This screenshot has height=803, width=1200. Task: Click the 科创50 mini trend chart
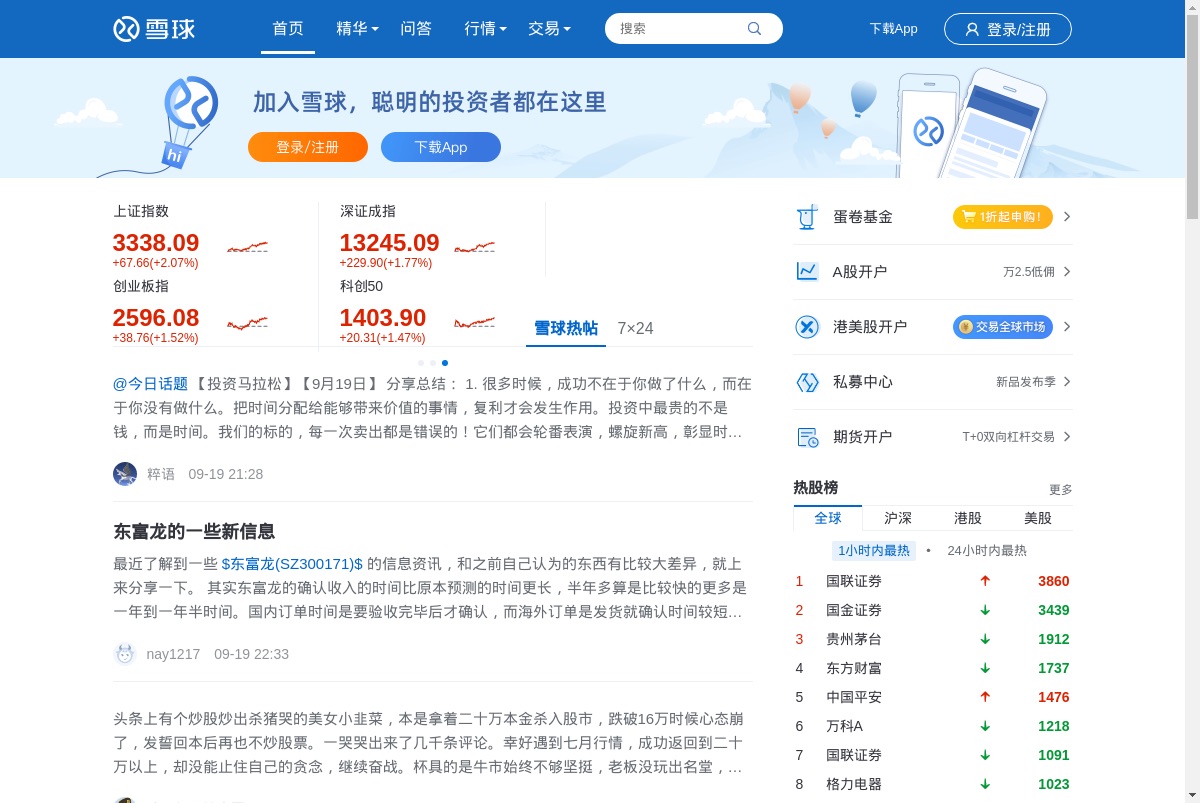point(474,322)
